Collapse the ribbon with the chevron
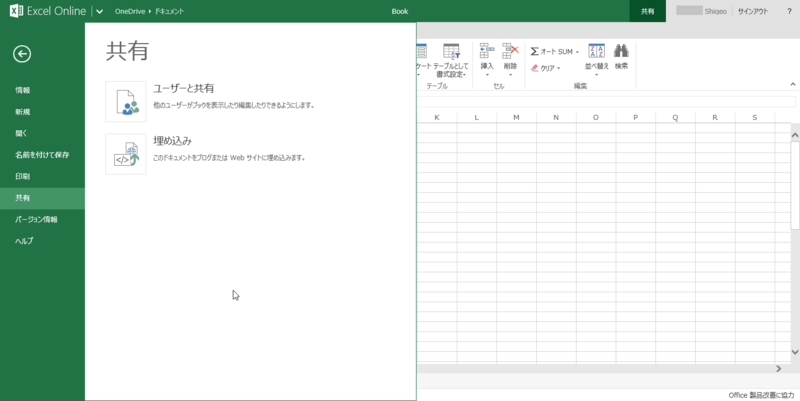Screen dimensions: 800x401 [792, 85]
